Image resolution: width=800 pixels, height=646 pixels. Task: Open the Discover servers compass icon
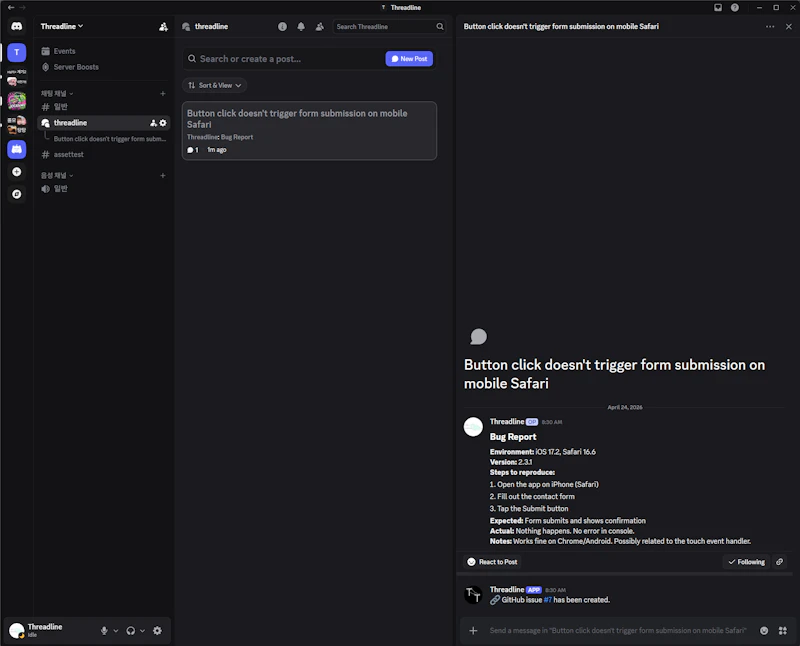[16, 194]
